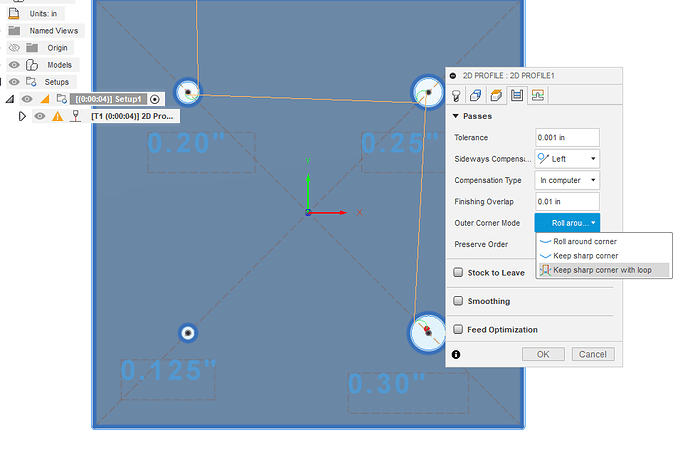Collapse the Passes section

click(x=456, y=116)
